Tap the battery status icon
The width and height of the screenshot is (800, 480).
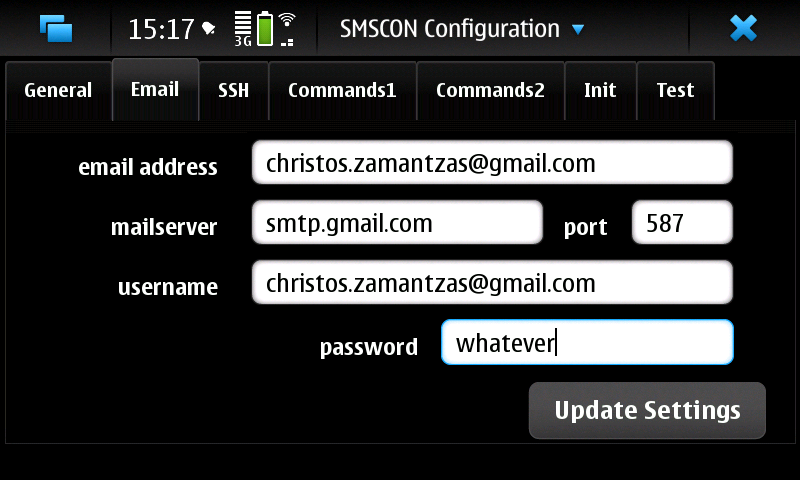click(265, 29)
